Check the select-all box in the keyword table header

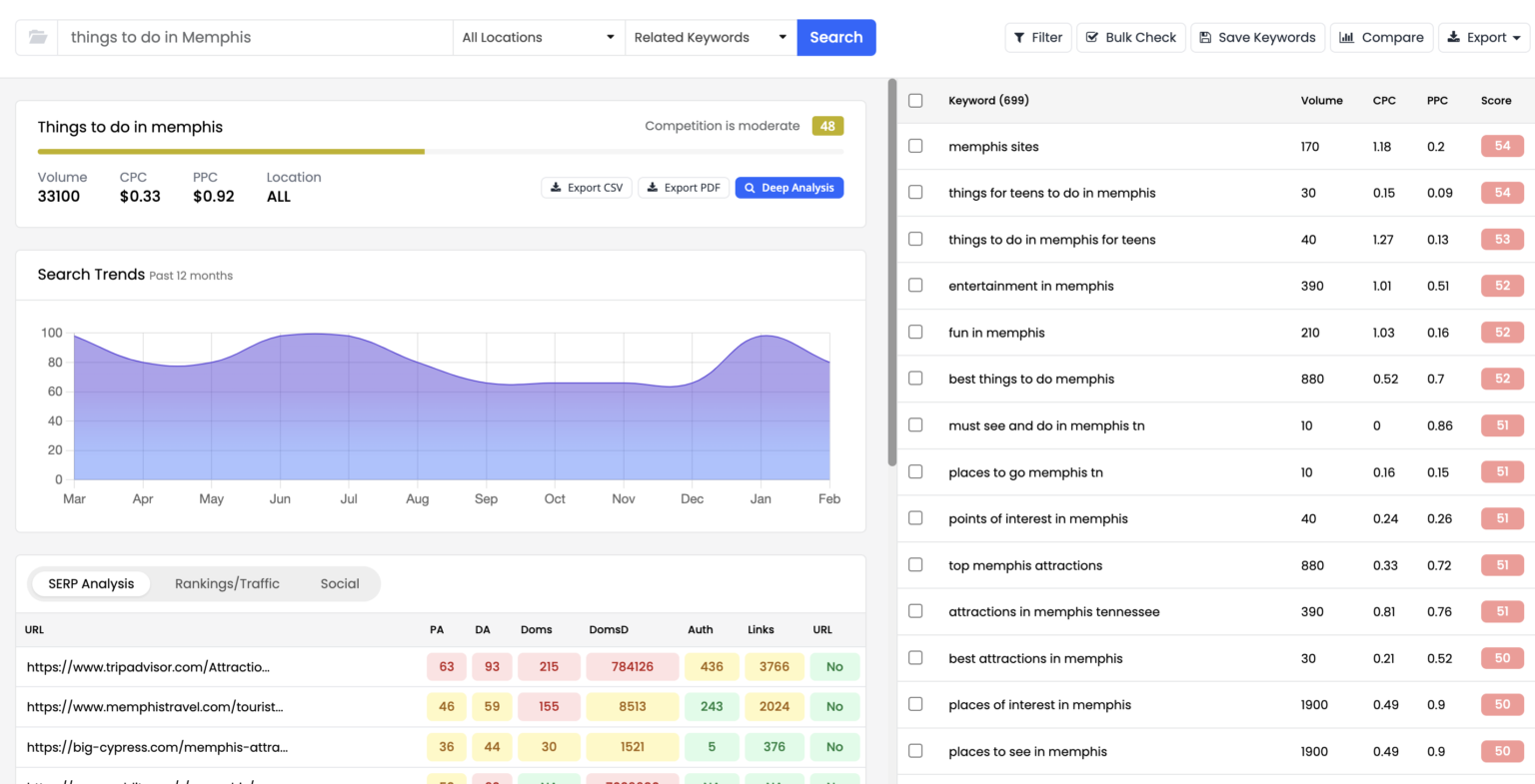(x=915, y=100)
